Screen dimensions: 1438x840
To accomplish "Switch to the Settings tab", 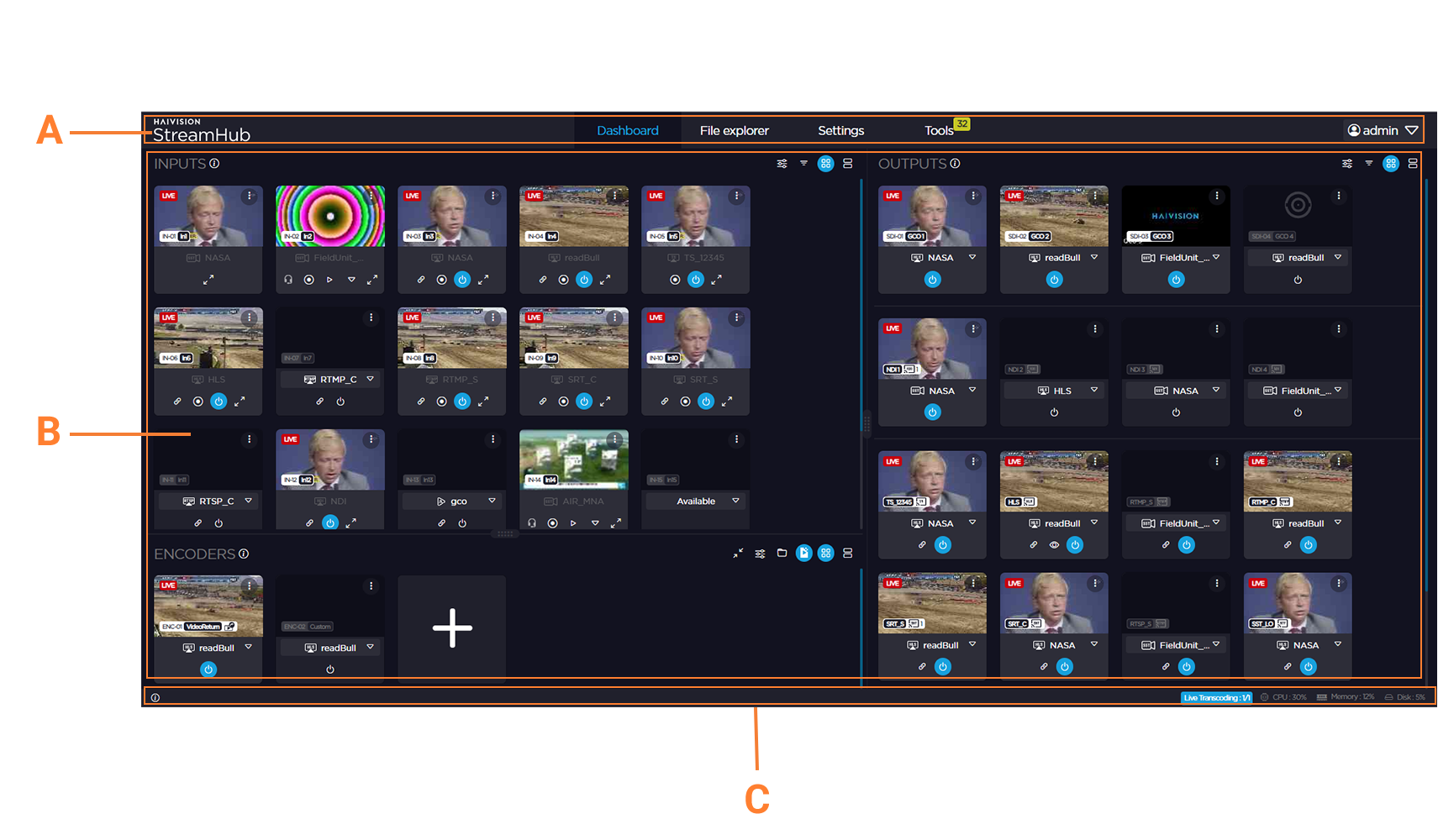I will click(x=840, y=130).
